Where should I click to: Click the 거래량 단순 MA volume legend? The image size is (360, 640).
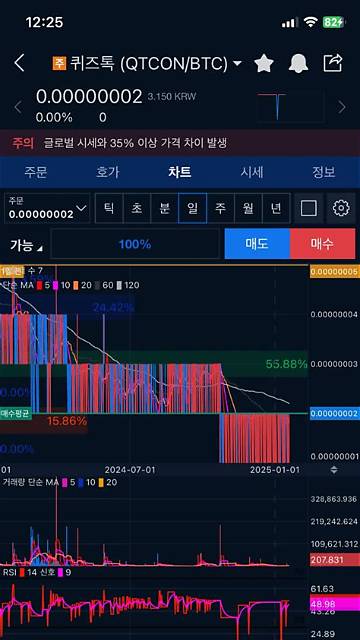tap(60, 482)
